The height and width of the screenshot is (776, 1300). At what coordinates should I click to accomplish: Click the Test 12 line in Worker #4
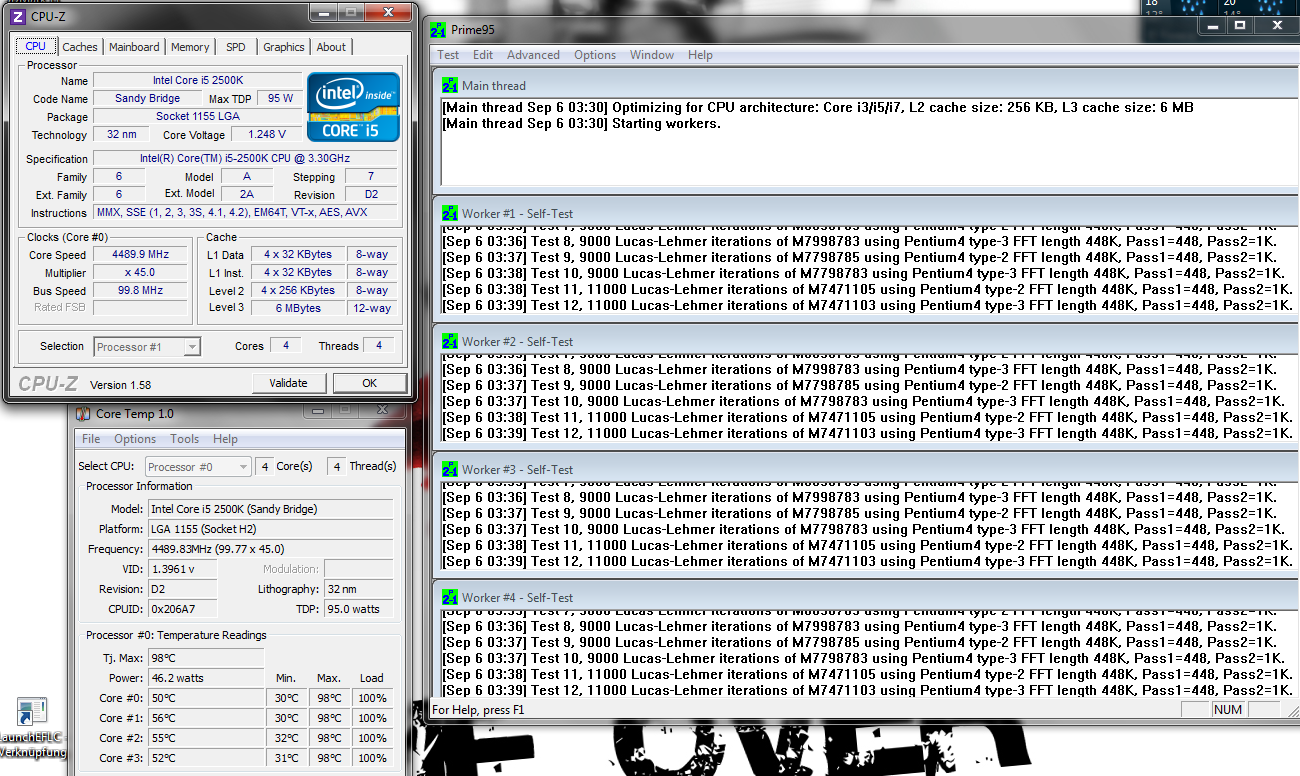pos(868,690)
